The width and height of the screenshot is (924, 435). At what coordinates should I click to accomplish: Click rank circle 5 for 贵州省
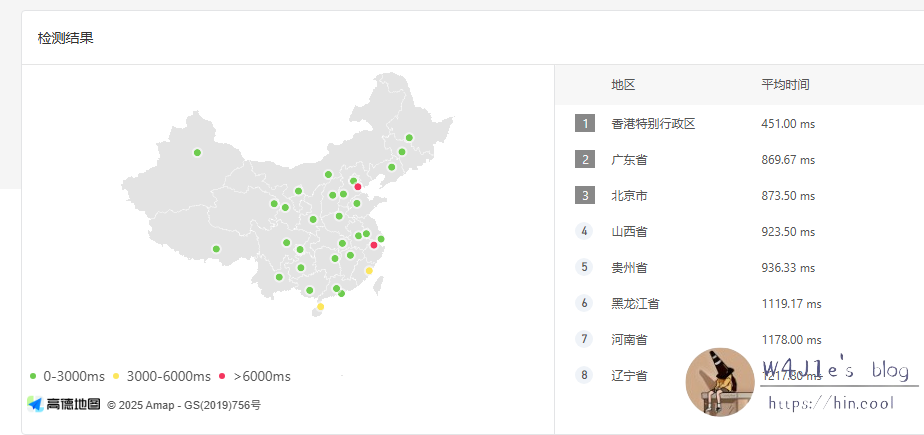coord(585,267)
